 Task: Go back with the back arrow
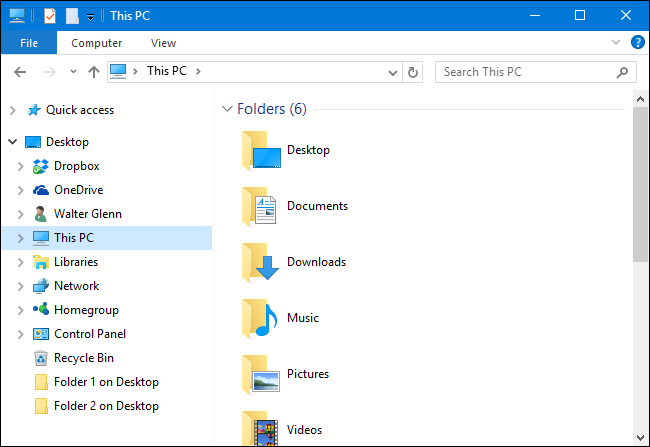[x=20, y=72]
